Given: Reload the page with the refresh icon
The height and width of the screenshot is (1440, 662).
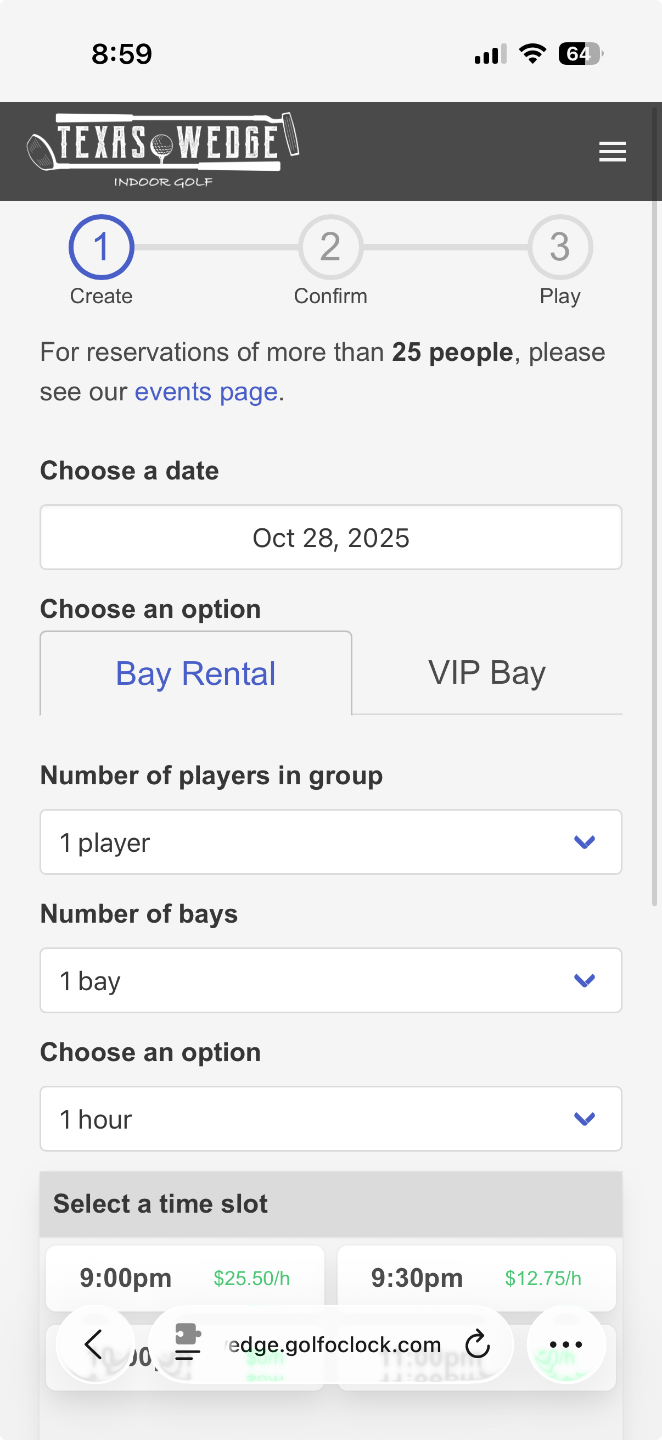Looking at the screenshot, I should 478,1345.
